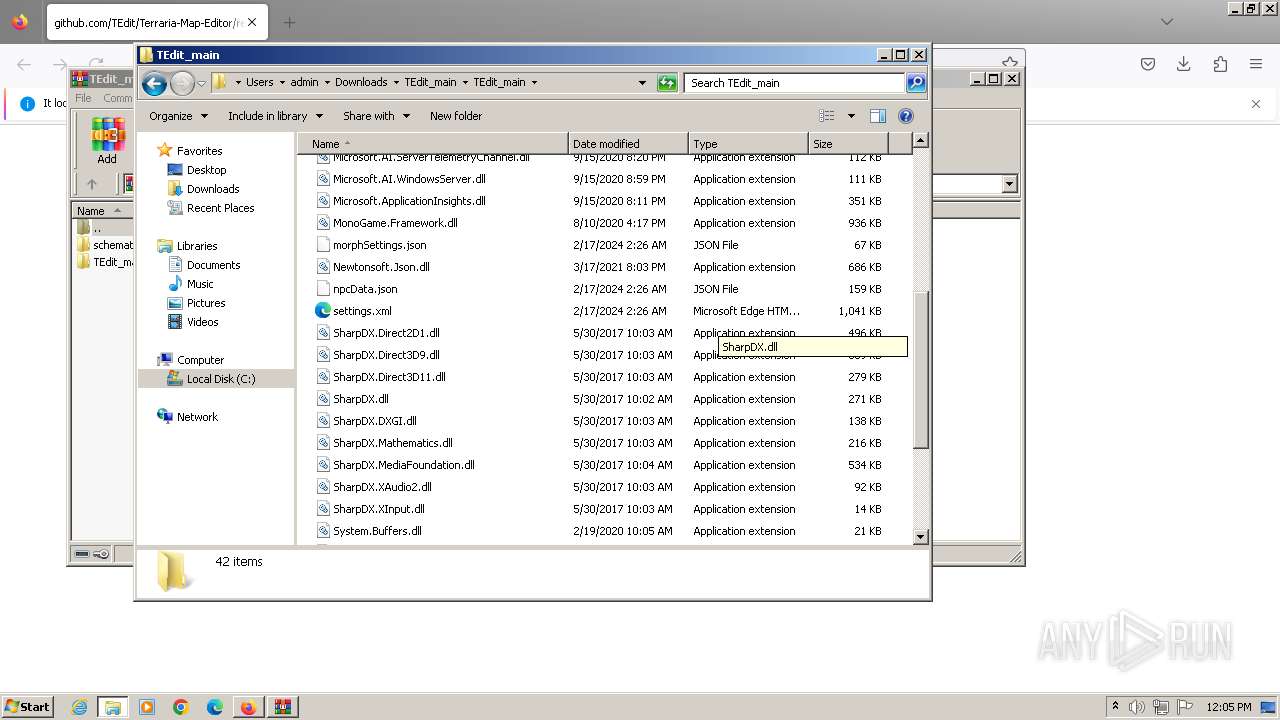
Task: Click the Back navigation arrow in Explorer
Action: [x=154, y=83]
